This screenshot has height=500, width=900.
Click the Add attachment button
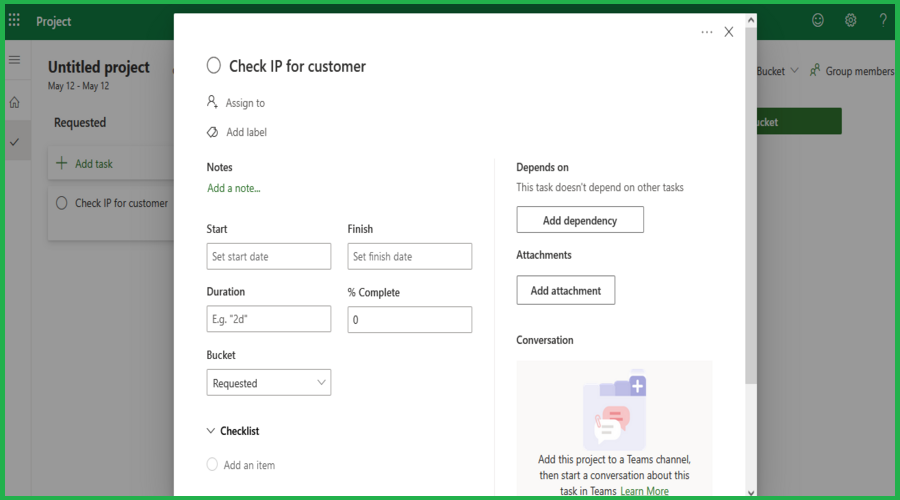click(x=565, y=291)
